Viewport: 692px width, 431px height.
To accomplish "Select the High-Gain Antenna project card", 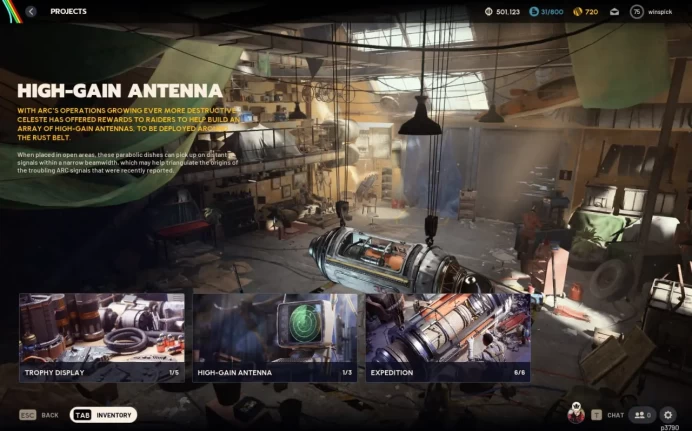I will [x=275, y=337].
